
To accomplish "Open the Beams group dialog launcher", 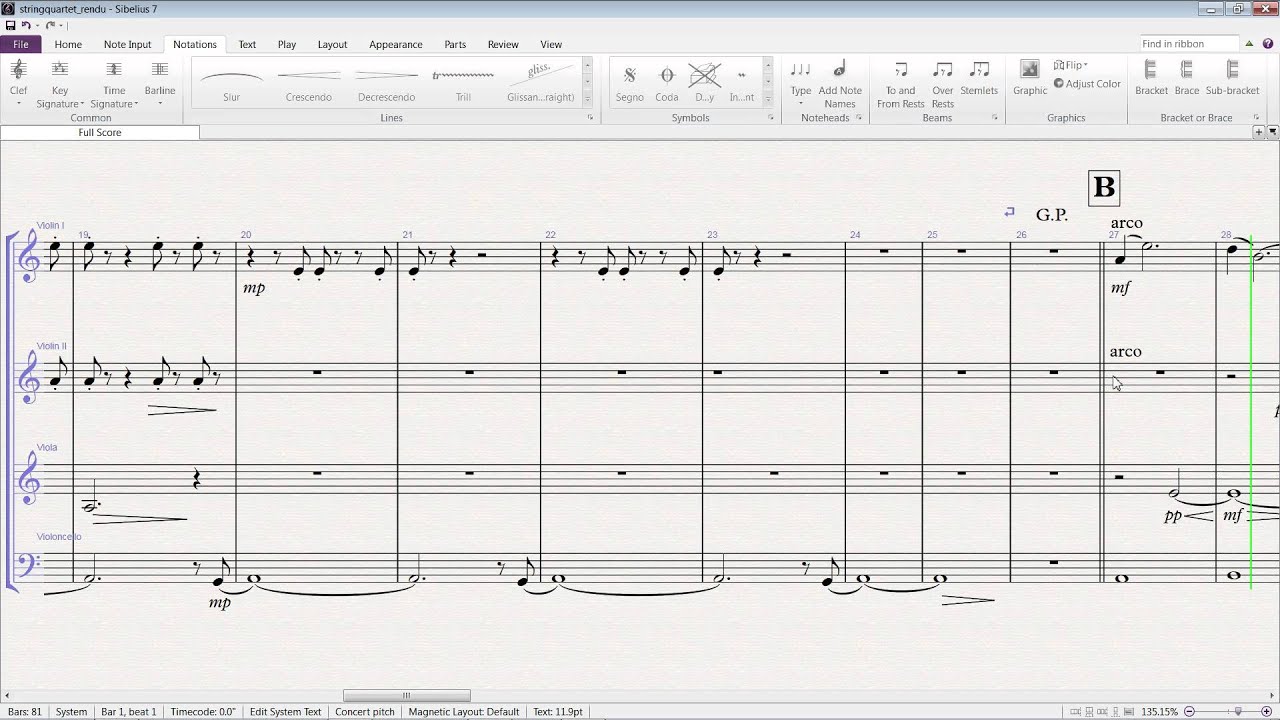I will click(x=995, y=118).
